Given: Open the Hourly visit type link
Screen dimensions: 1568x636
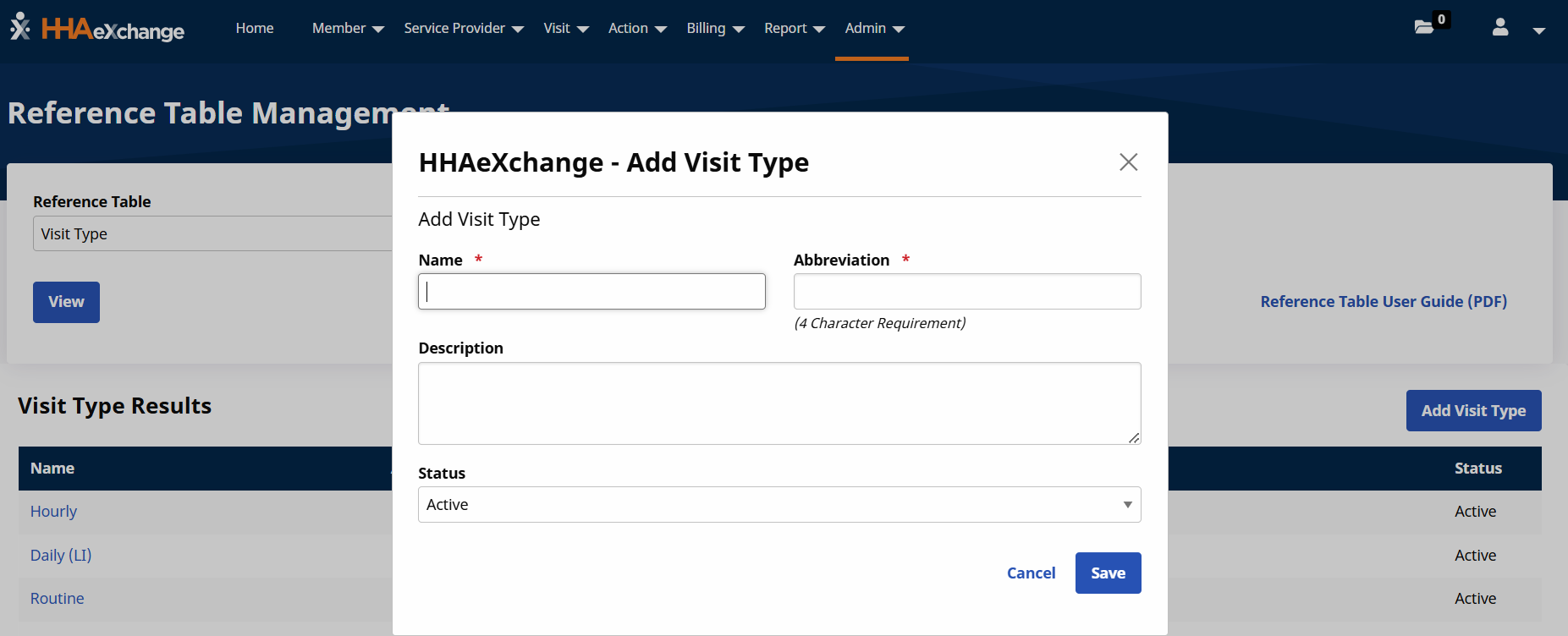Looking at the screenshot, I should [x=53, y=512].
